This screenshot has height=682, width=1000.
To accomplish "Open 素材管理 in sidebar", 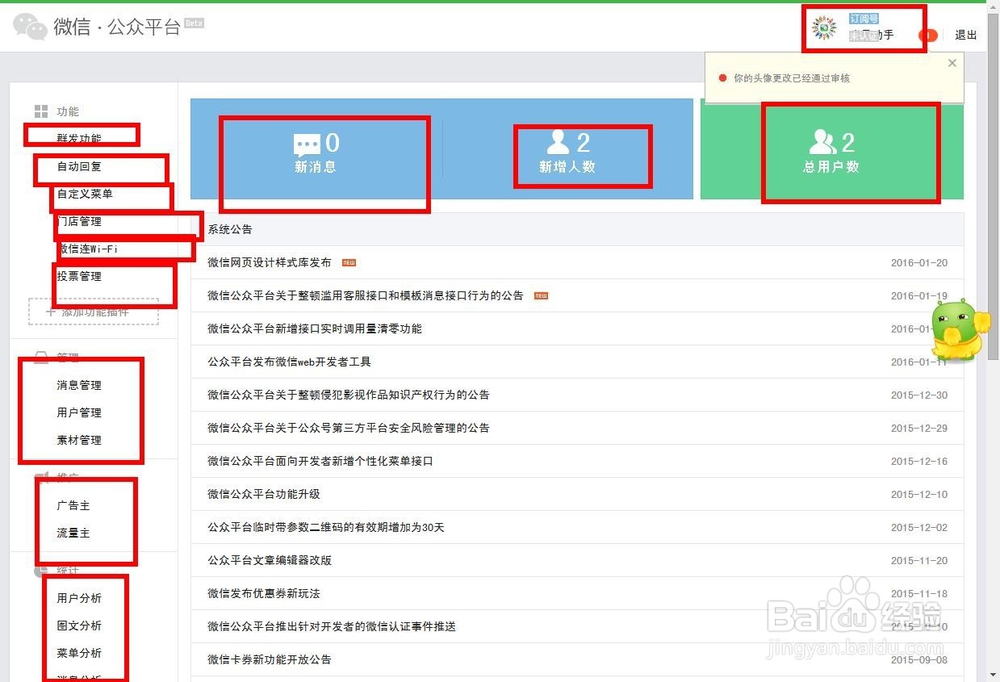I will click(79, 440).
